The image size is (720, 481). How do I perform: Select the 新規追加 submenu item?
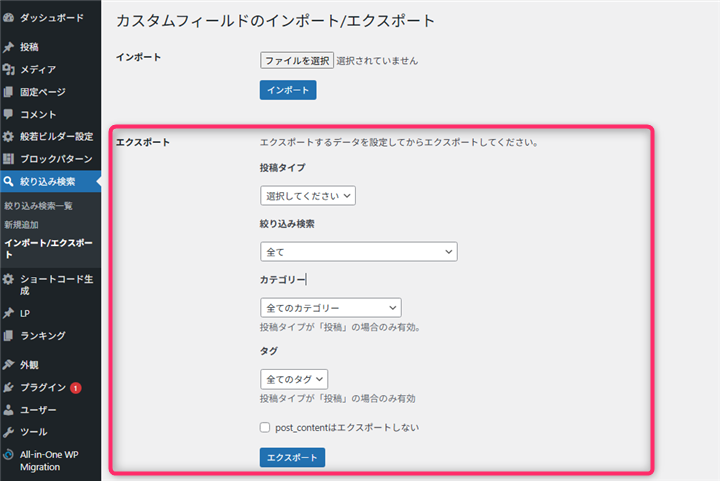coord(21,224)
